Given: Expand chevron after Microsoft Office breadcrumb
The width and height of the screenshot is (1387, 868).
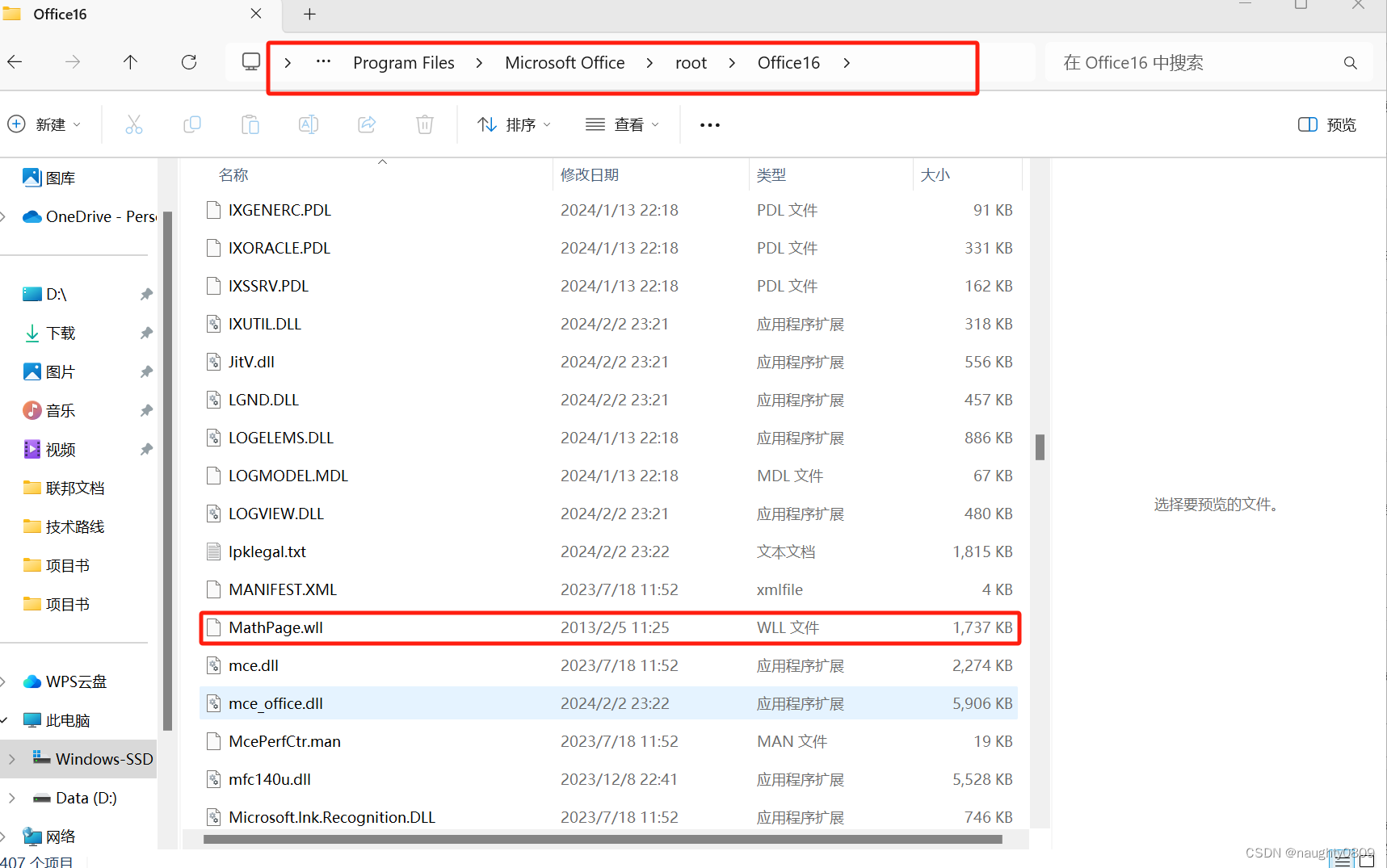Looking at the screenshot, I should [x=649, y=63].
